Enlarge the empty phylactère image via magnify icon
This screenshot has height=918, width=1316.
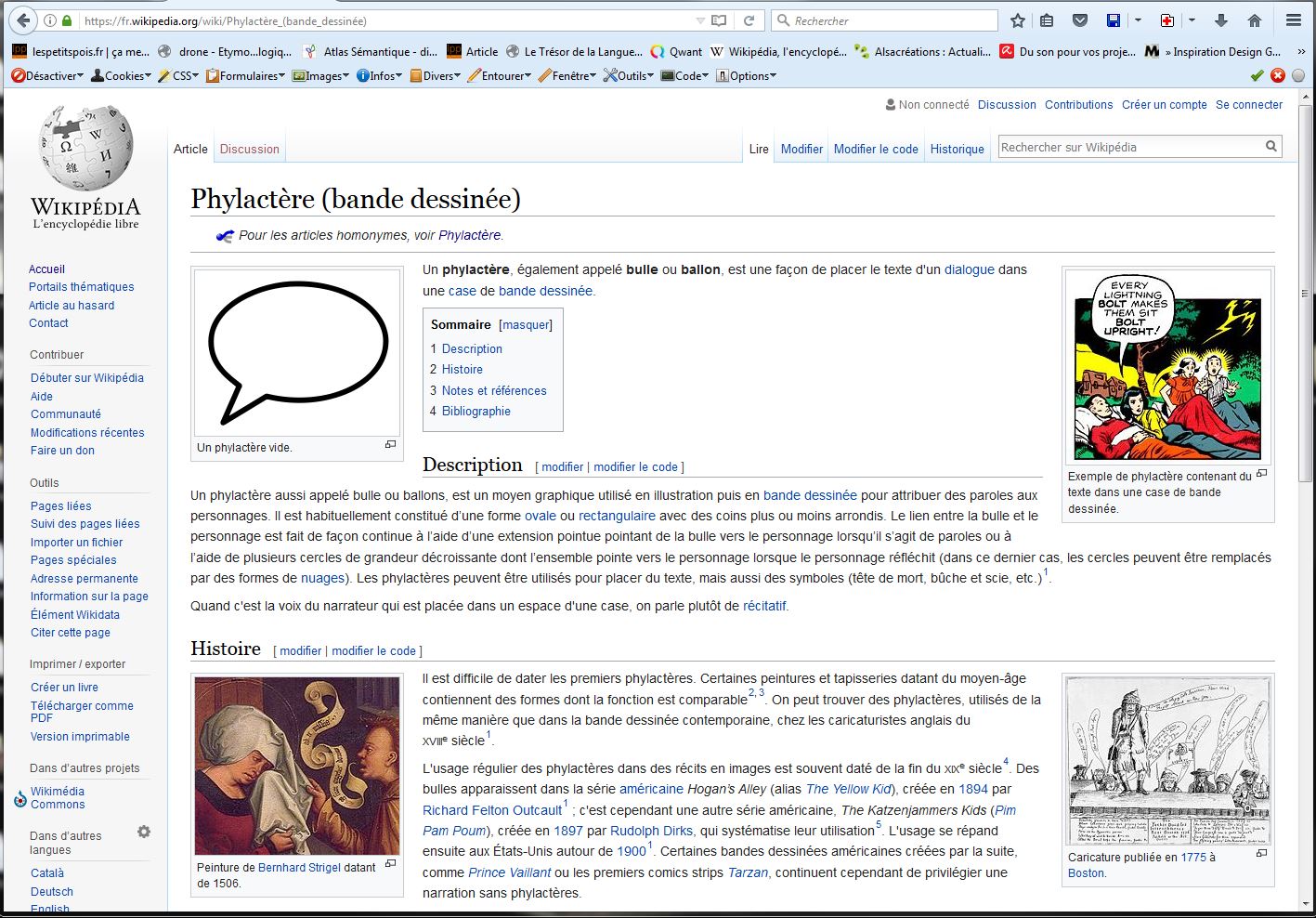pos(391,445)
